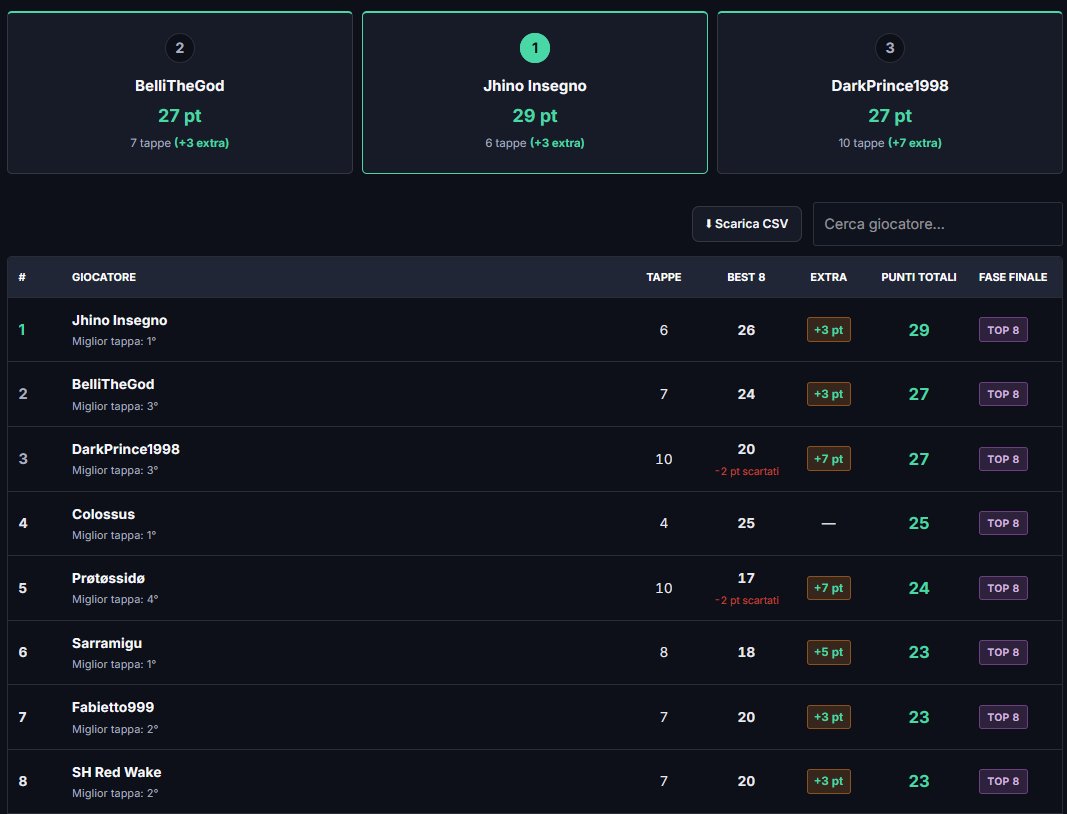The width and height of the screenshot is (1067, 814).
Task: Open the Jhino Insegno first-place podium card
Action: [x=535, y=93]
